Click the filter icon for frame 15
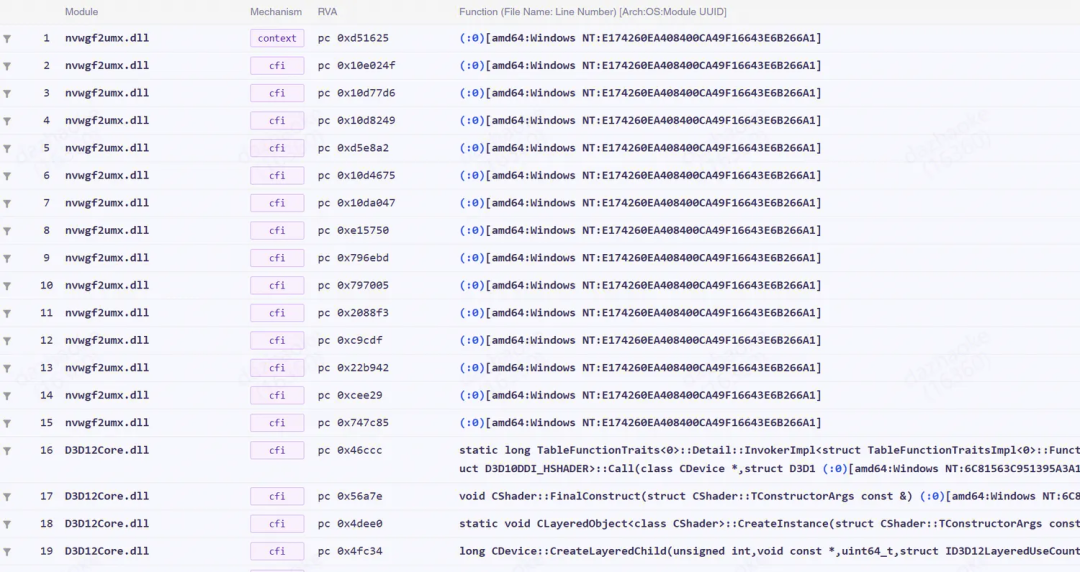The width and height of the screenshot is (1080, 572). point(7,424)
